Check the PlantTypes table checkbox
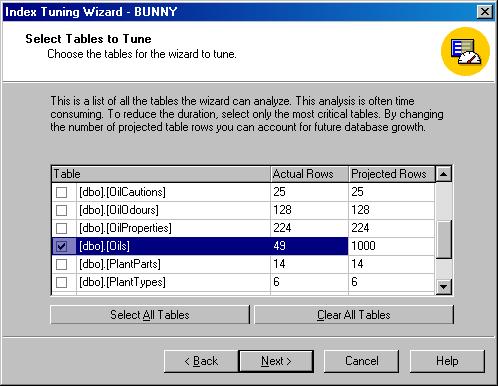 [61, 282]
